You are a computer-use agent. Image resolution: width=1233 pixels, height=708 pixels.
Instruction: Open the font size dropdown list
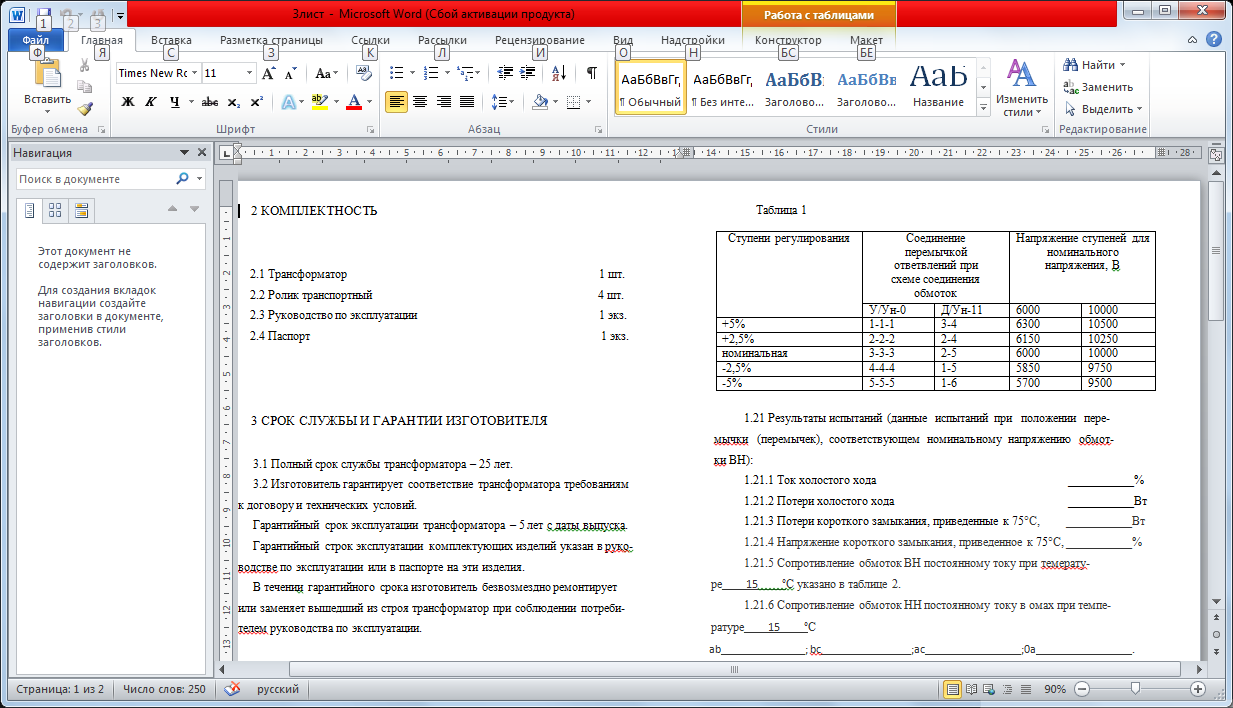pos(248,73)
